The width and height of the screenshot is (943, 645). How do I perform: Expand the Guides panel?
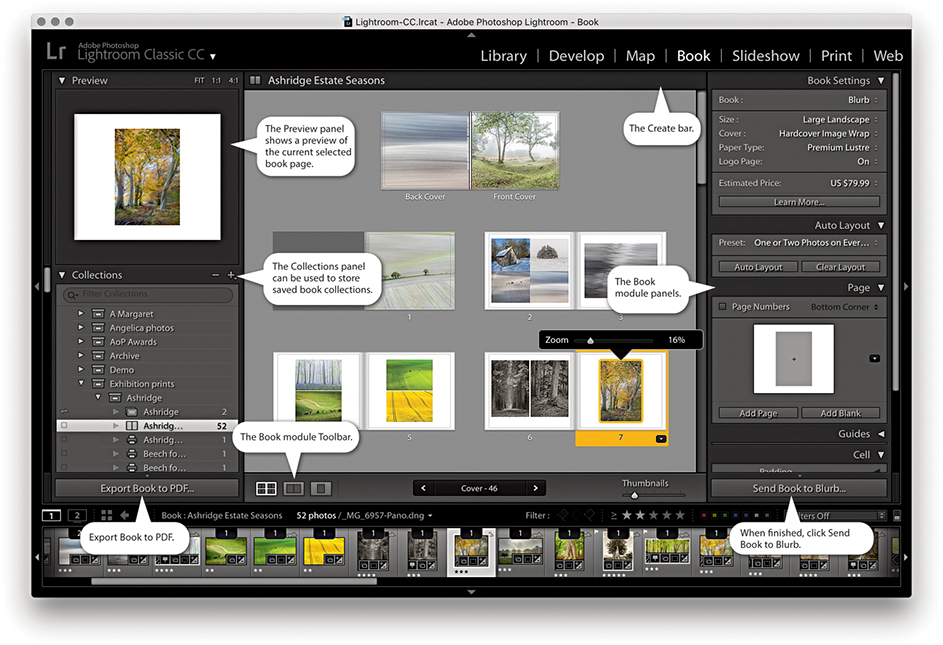pyautogui.click(x=880, y=434)
